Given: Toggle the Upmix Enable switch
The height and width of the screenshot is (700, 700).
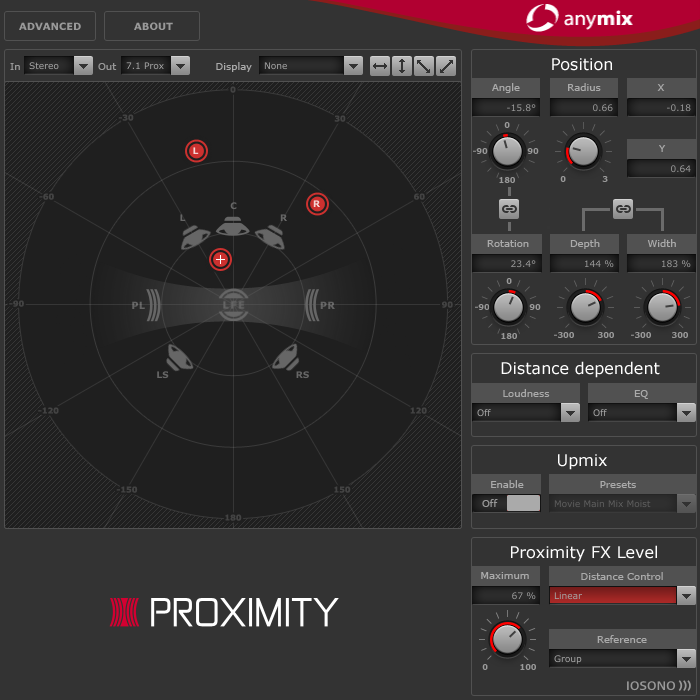Looking at the screenshot, I should [507, 504].
